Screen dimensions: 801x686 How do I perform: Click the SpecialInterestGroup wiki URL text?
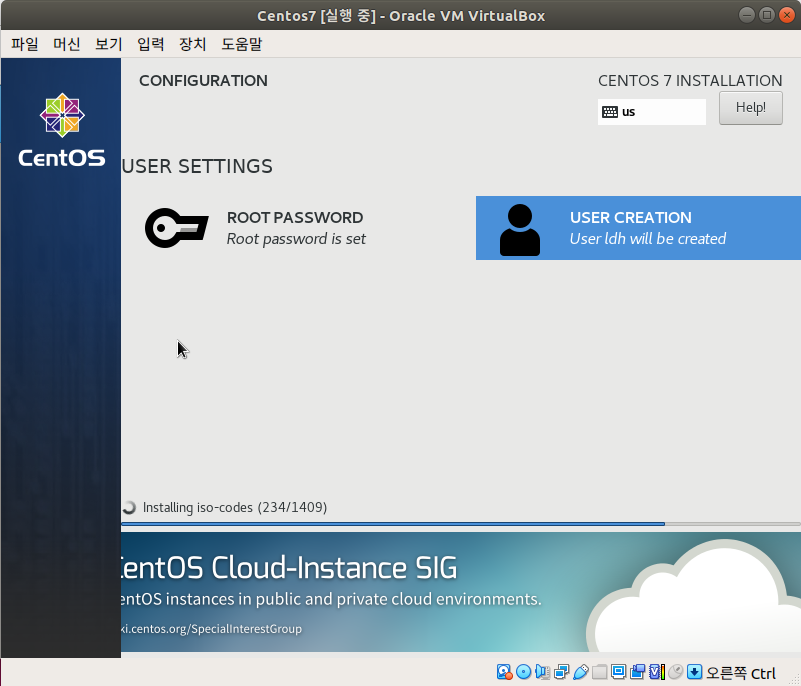click(x=210, y=629)
